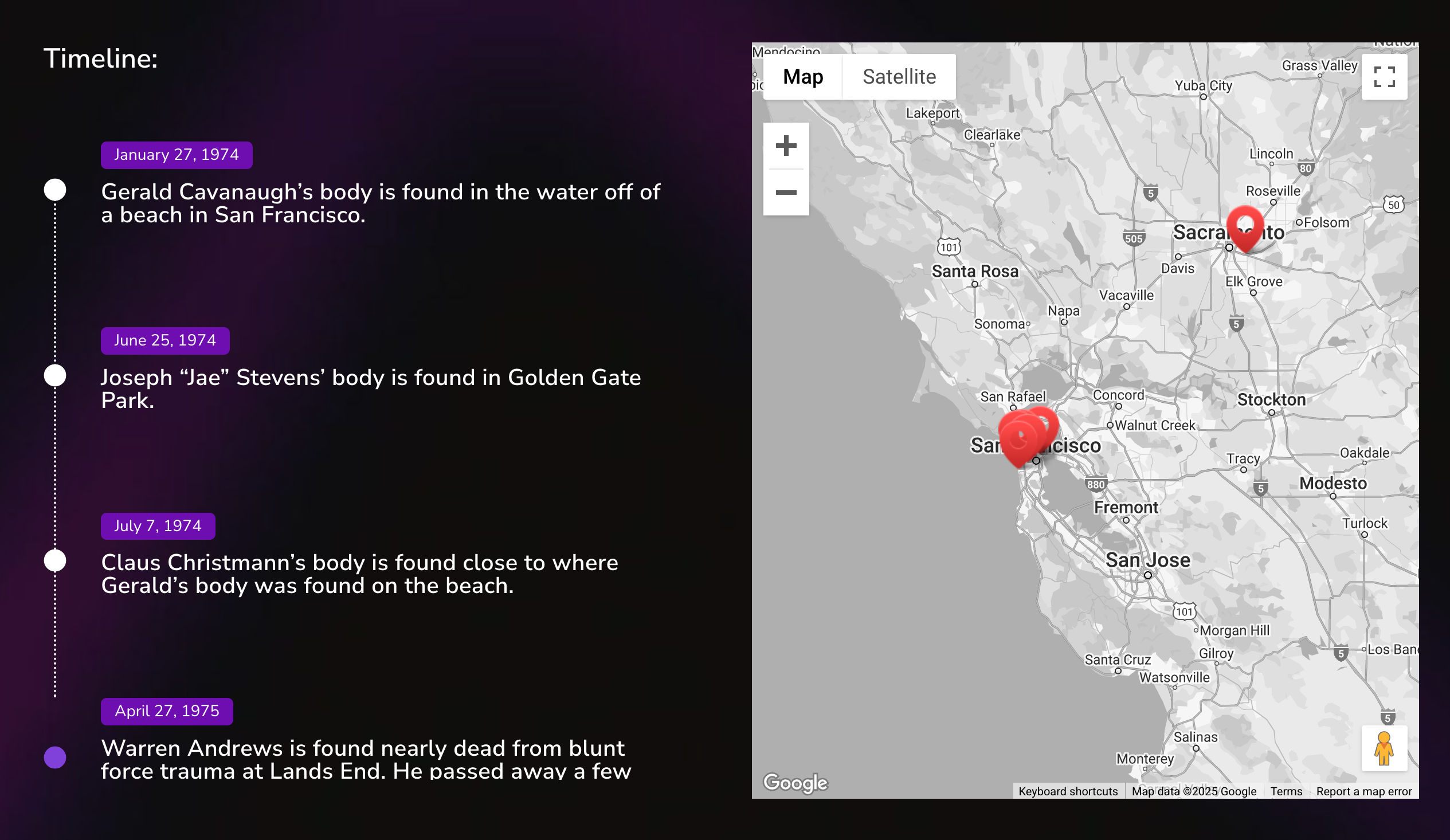Click the Vacaville label on the map
Viewport: 1450px width, 840px height.
(x=1126, y=295)
